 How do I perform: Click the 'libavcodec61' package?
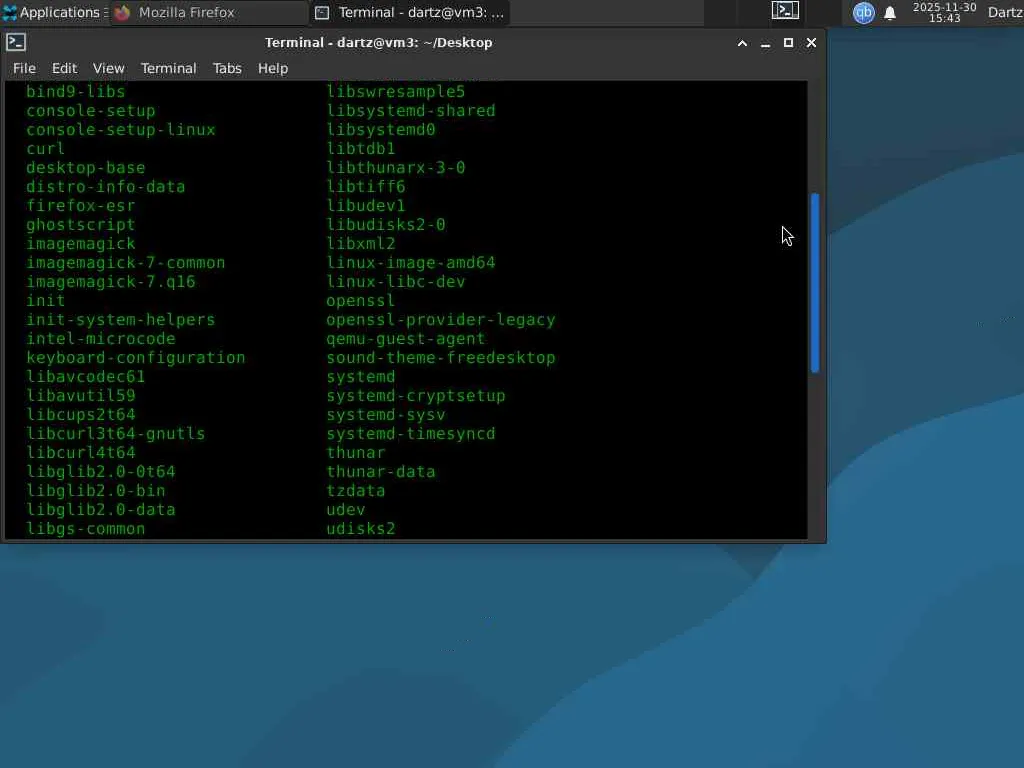pyautogui.click(x=86, y=376)
